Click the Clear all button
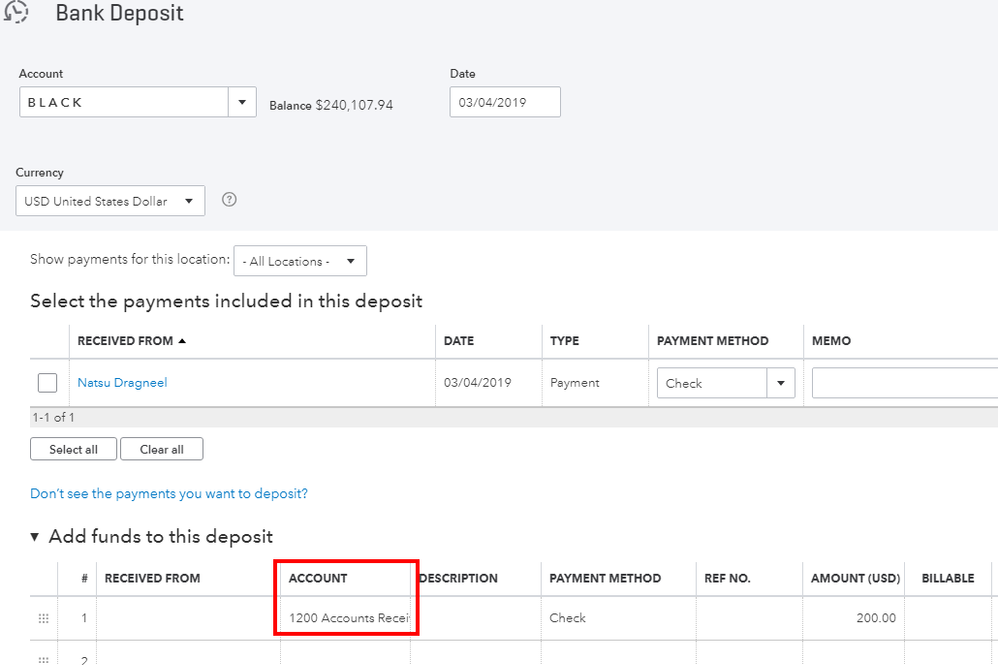 pos(161,449)
